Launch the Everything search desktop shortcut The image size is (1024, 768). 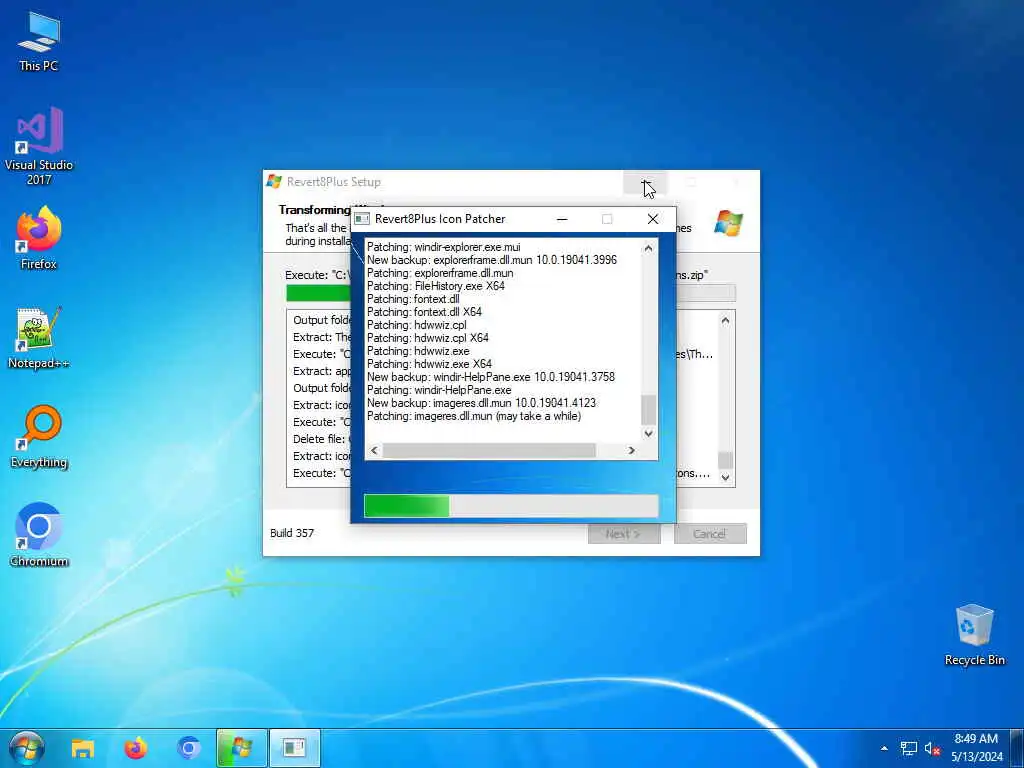(39, 437)
